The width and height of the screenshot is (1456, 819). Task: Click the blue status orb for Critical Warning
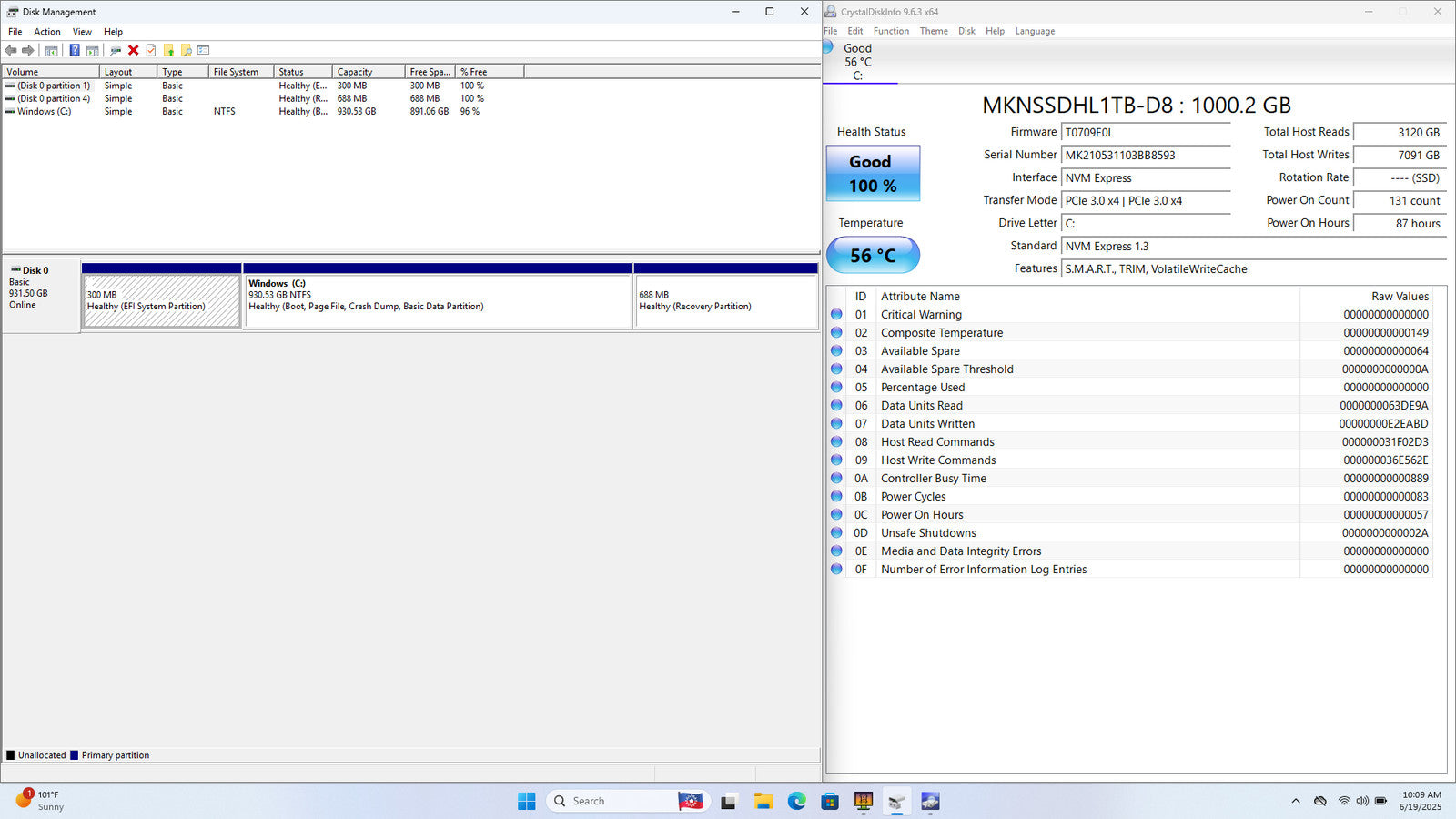836,314
